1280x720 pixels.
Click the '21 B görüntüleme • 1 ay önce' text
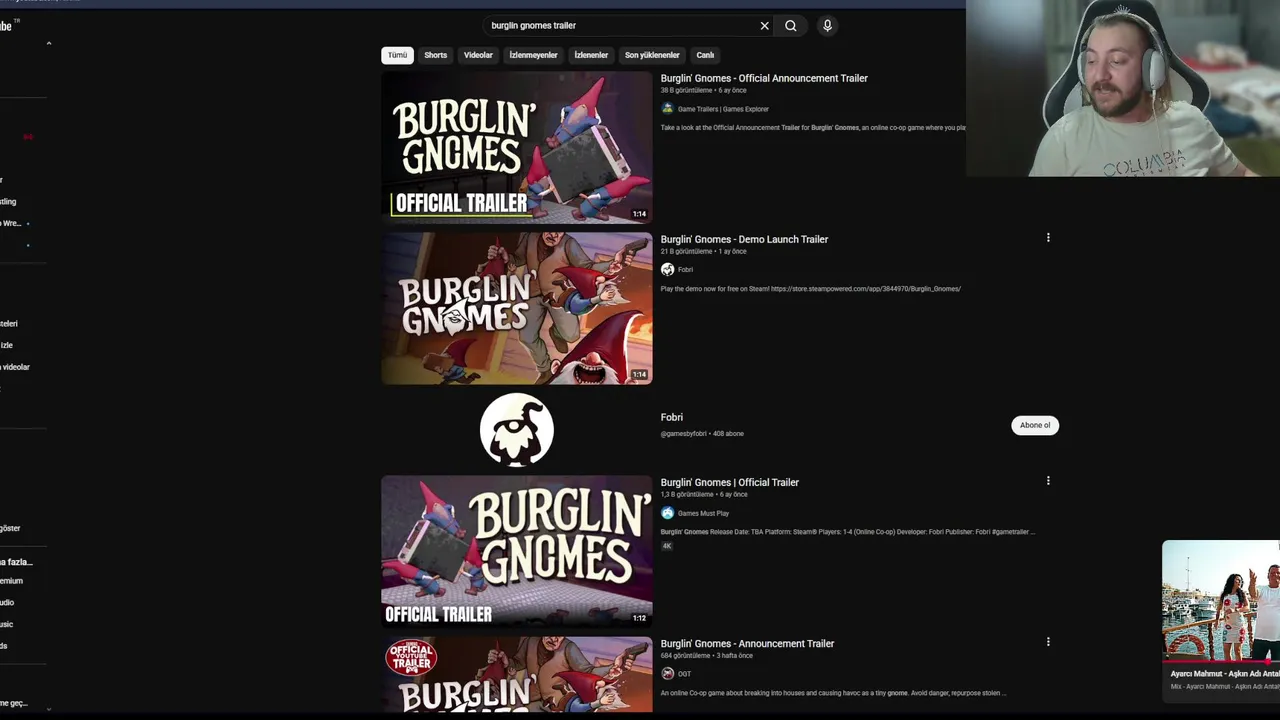point(703,252)
